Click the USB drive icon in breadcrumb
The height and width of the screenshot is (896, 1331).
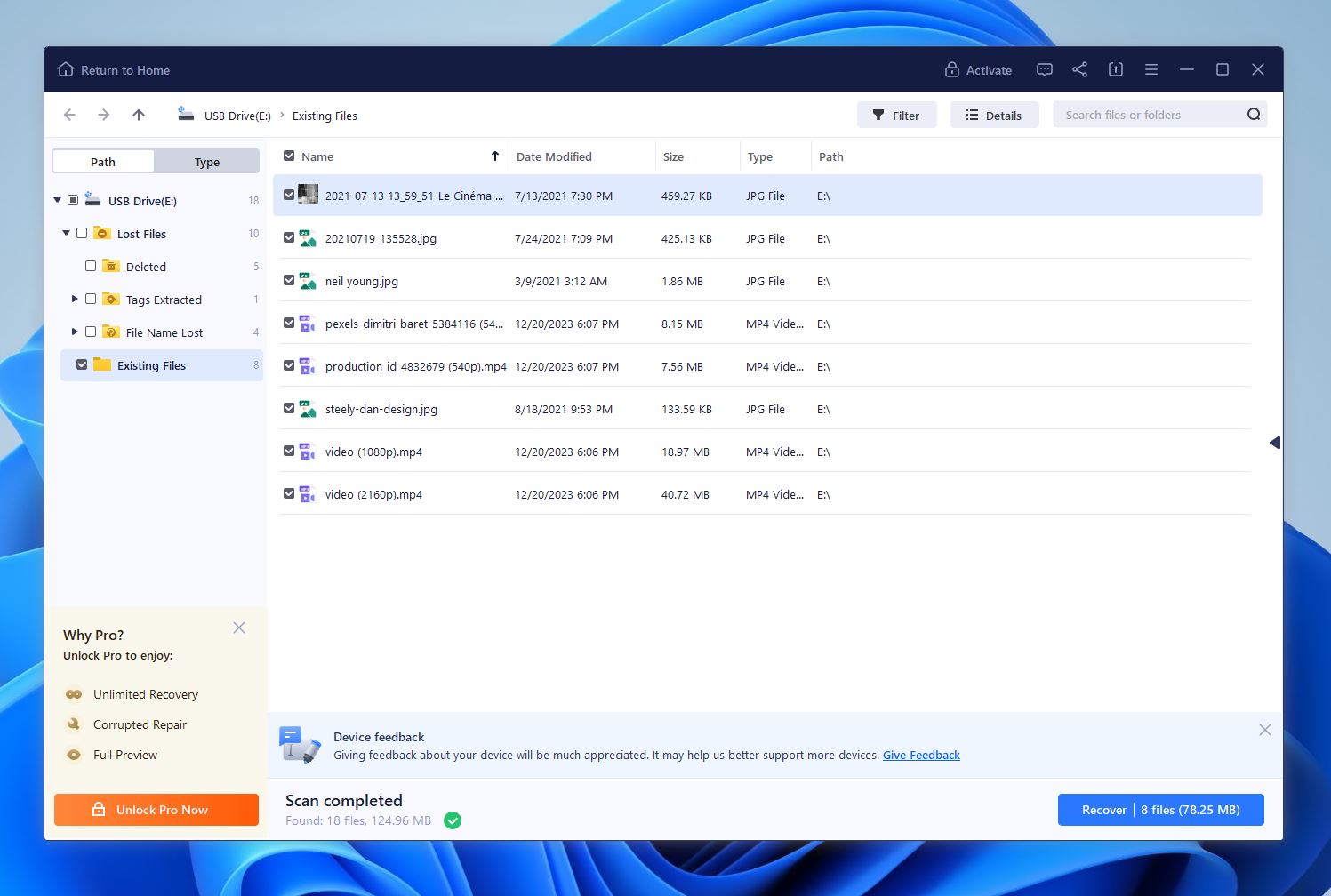(186, 114)
